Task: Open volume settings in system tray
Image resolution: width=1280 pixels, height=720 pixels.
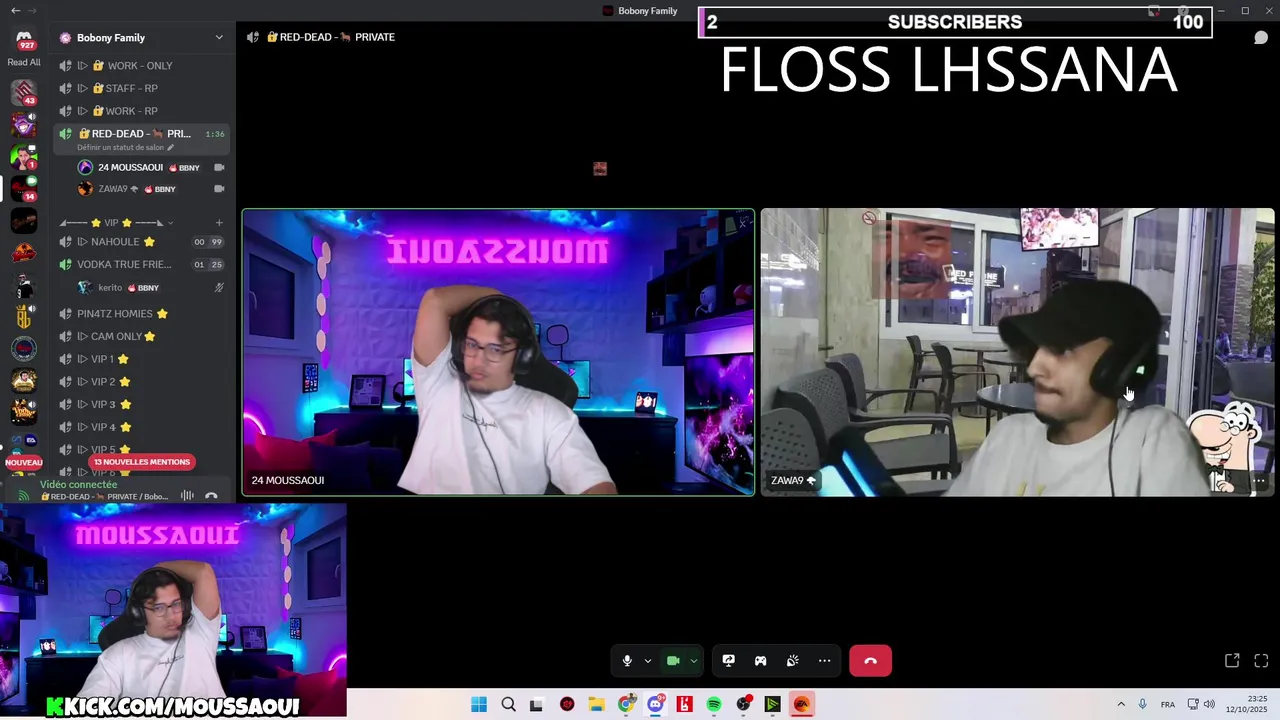Action: point(1209,705)
